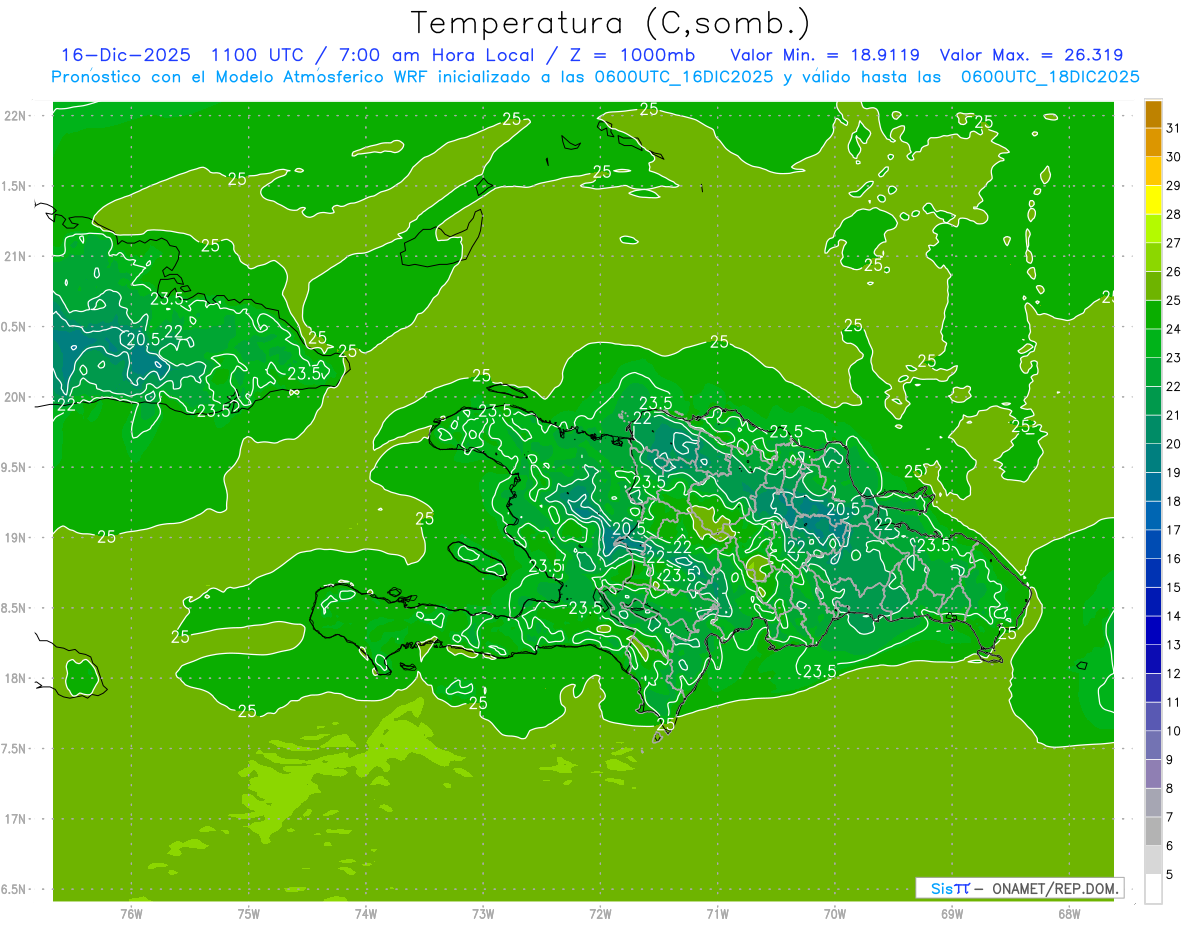Click the '8' color scale label
Screen dimensions: 1200x927
1171,788
